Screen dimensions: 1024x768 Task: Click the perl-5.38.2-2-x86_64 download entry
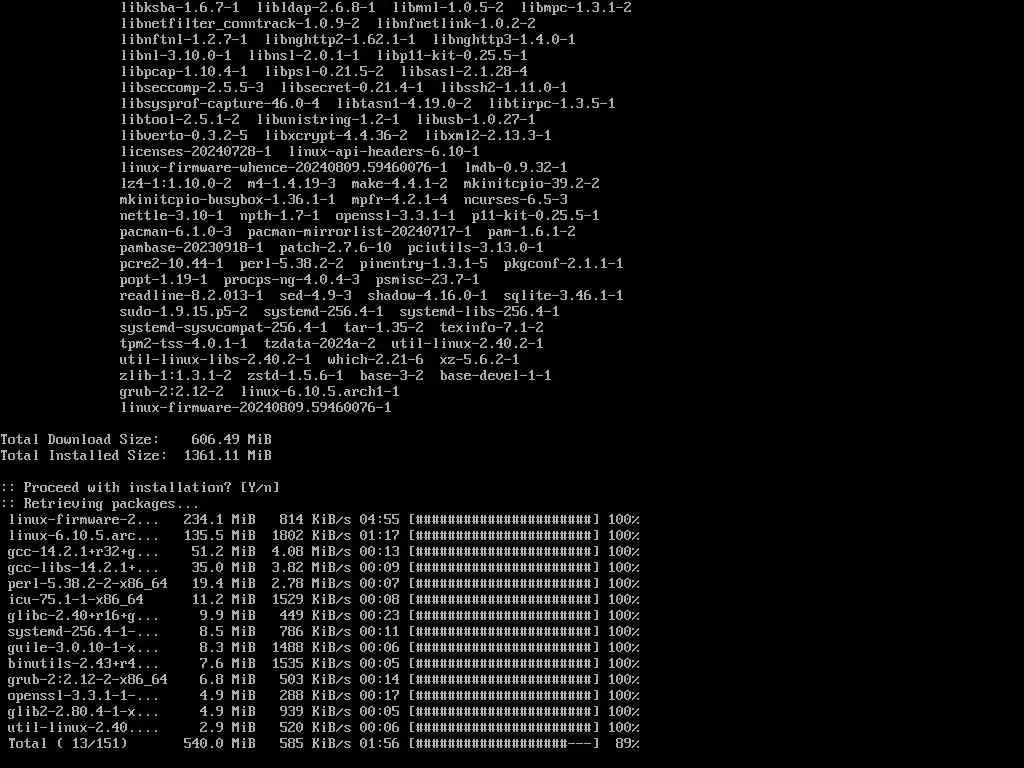tap(88, 584)
